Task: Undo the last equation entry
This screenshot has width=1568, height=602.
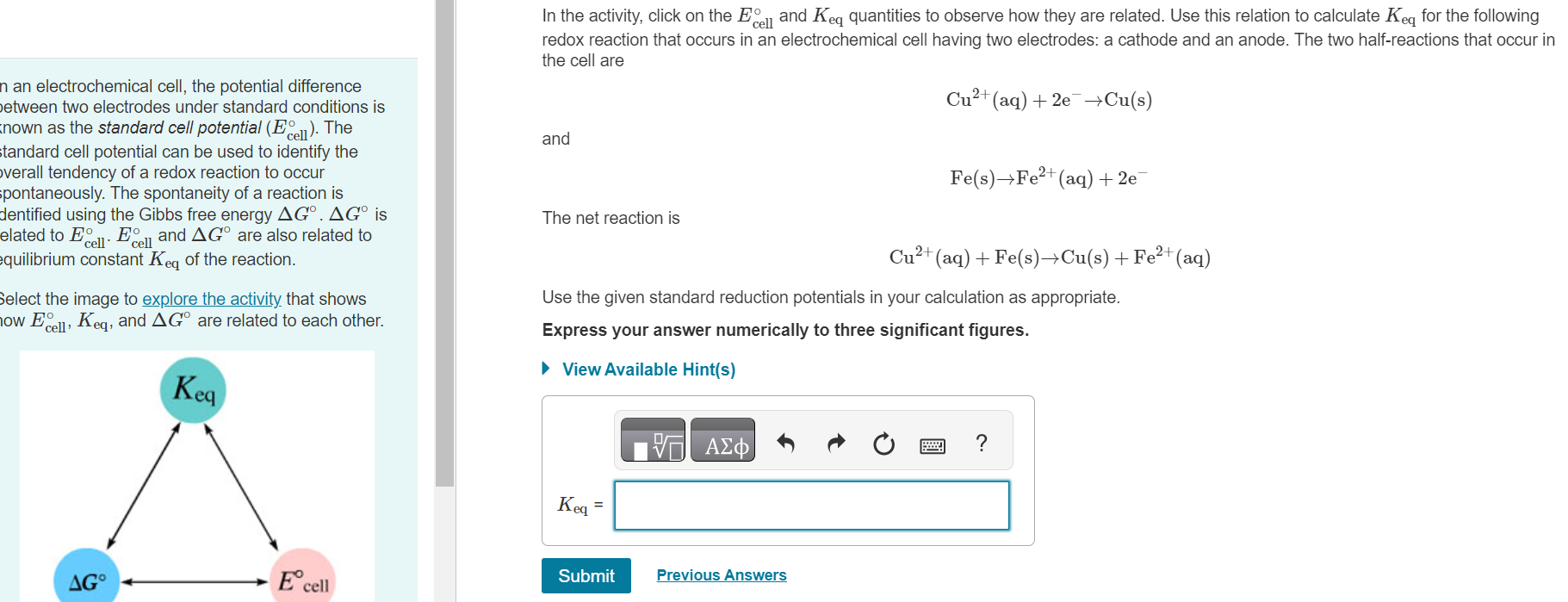Action: point(784,441)
